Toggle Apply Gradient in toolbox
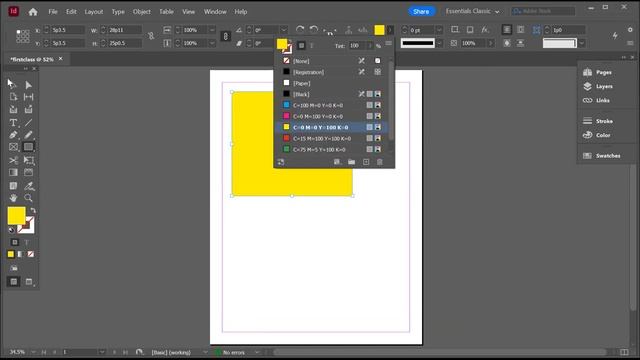 click(x=20, y=254)
